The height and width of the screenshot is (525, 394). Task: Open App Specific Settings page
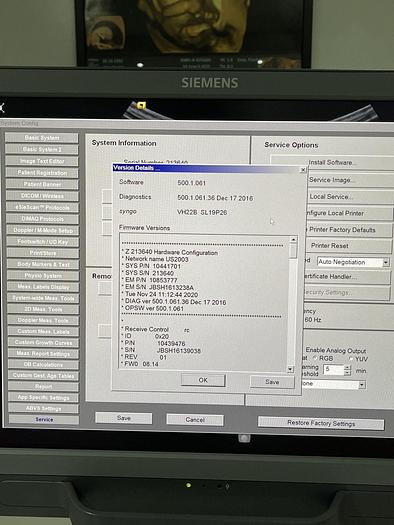[44, 397]
